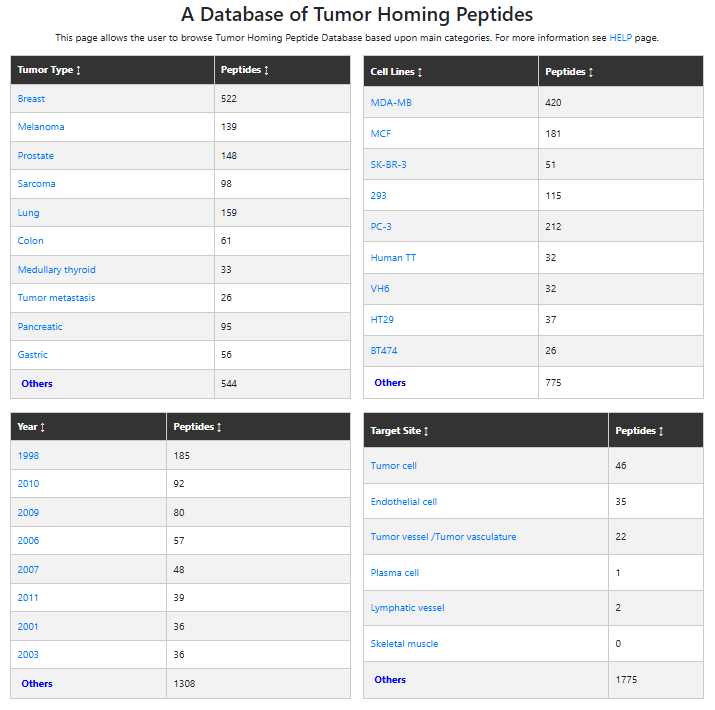
Task: Sort Peptides column in Year table
Action: (x=219, y=427)
